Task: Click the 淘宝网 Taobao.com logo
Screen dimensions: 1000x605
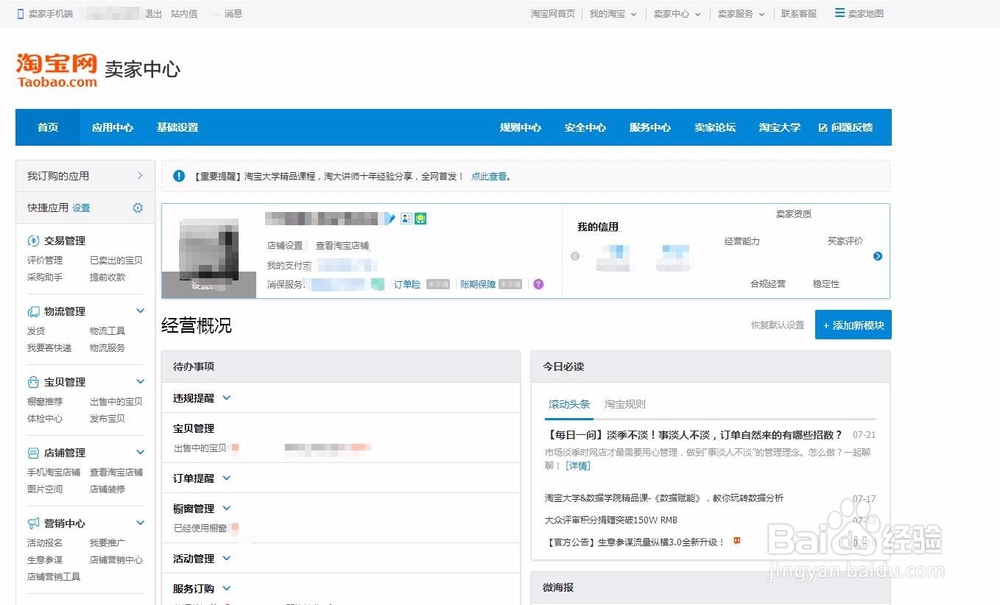Action: (x=57, y=70)
